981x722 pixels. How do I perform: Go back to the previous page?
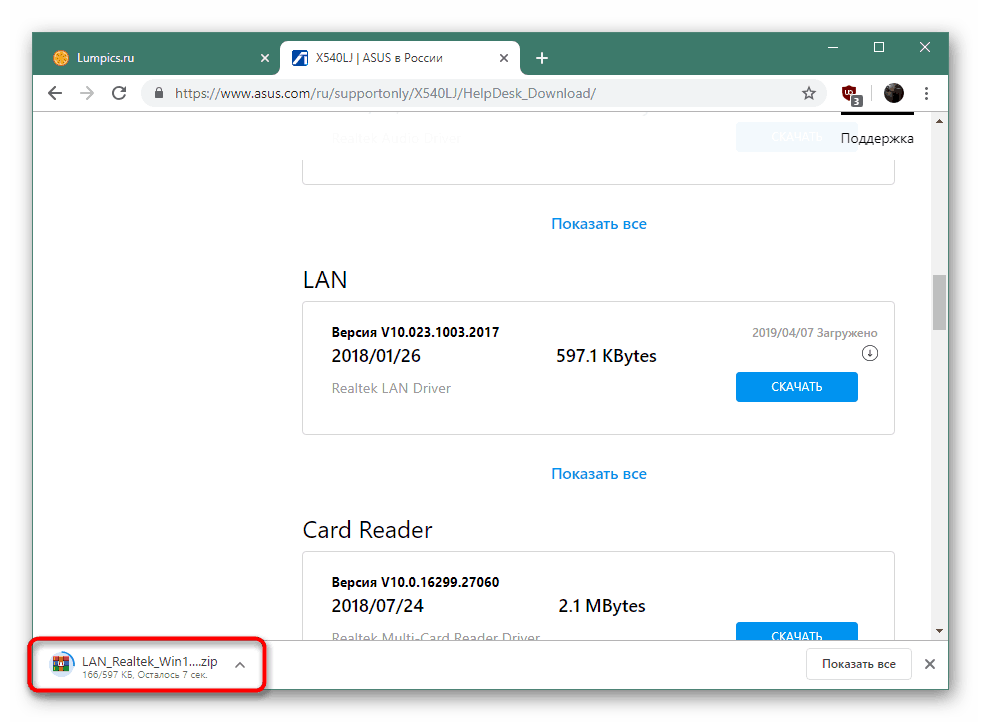tap(55, 93)
